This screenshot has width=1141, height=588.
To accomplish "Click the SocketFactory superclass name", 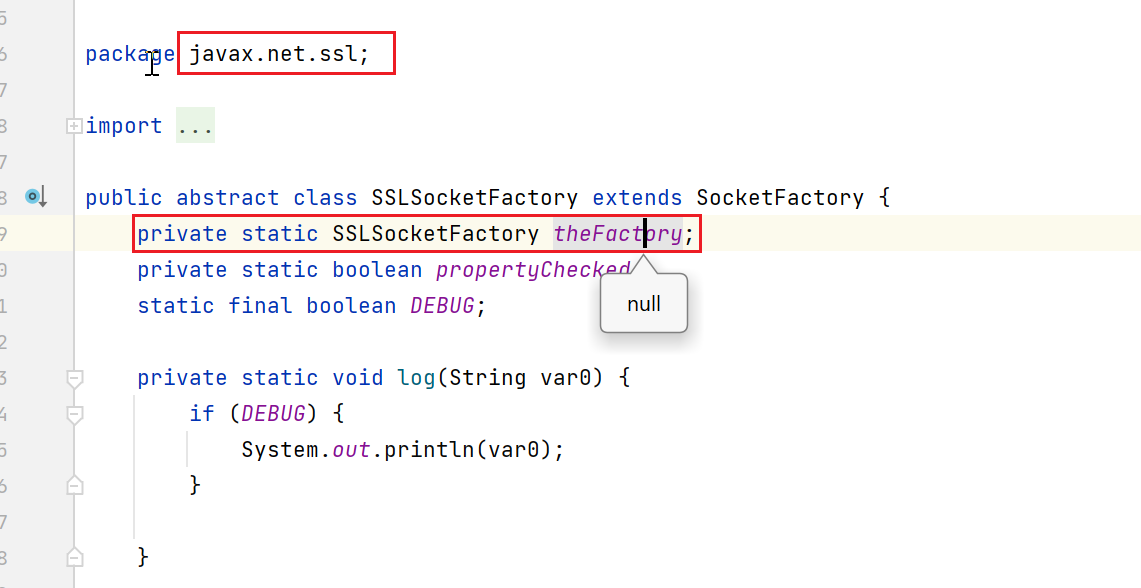I will tap(779, 198).
